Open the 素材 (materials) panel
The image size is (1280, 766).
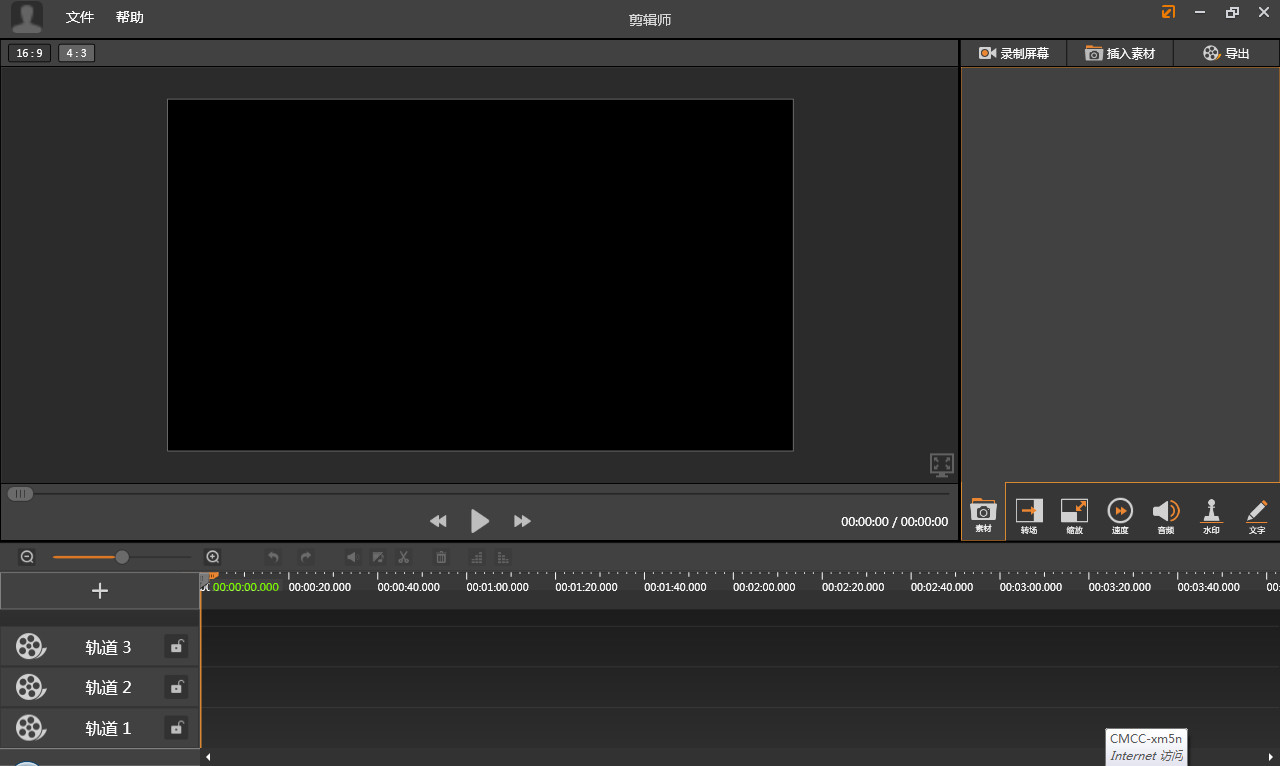pos(983,515)
